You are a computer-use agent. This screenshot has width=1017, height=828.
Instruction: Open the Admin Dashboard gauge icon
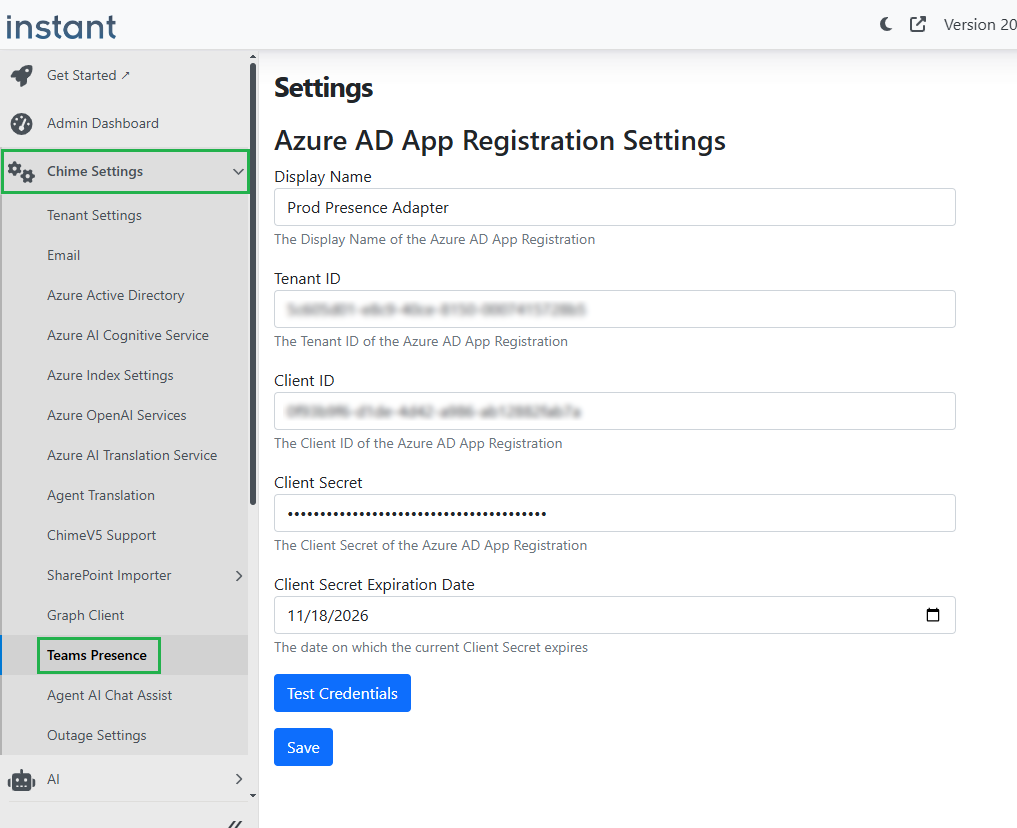point(21,124)
